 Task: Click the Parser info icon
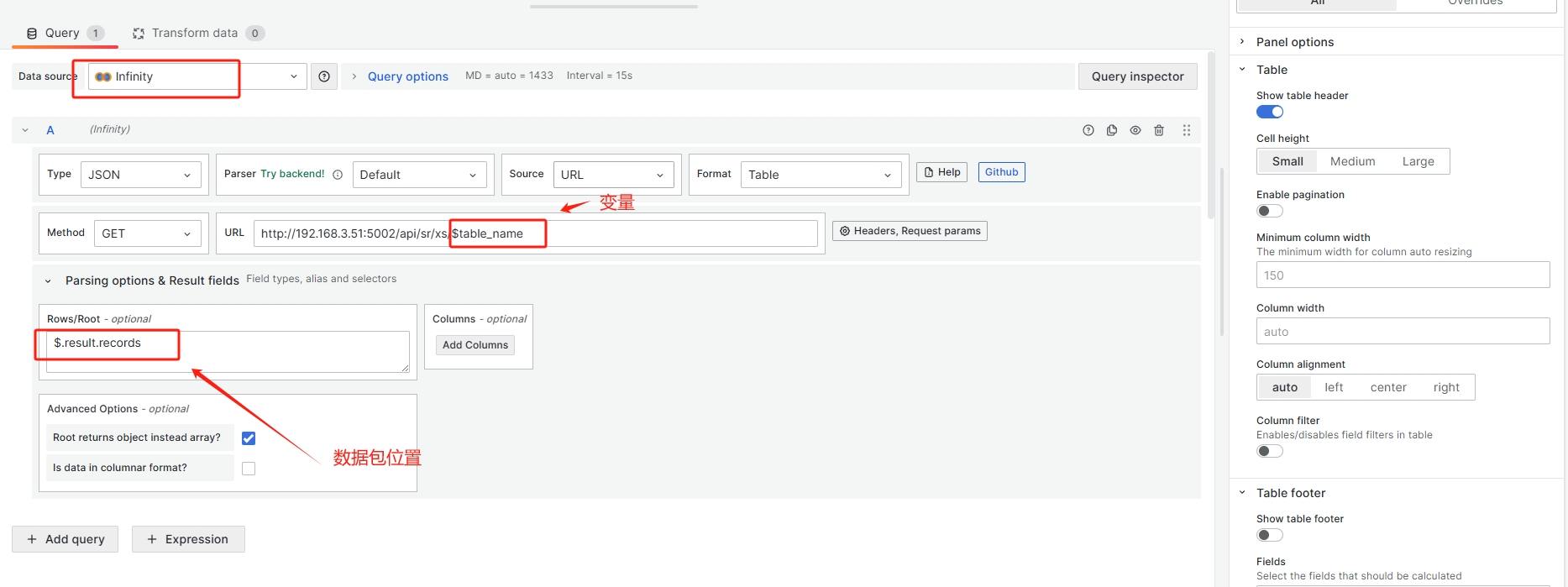tap(338, 175)
